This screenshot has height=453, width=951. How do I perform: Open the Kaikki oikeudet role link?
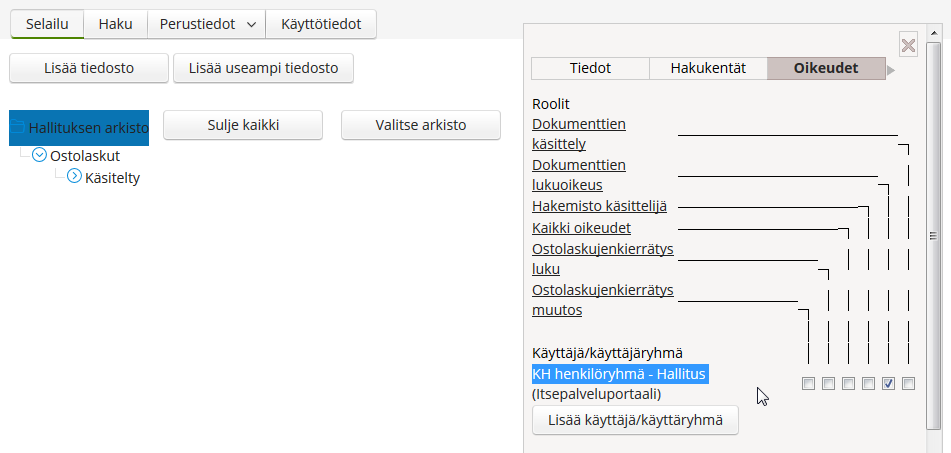coord(581,228)
